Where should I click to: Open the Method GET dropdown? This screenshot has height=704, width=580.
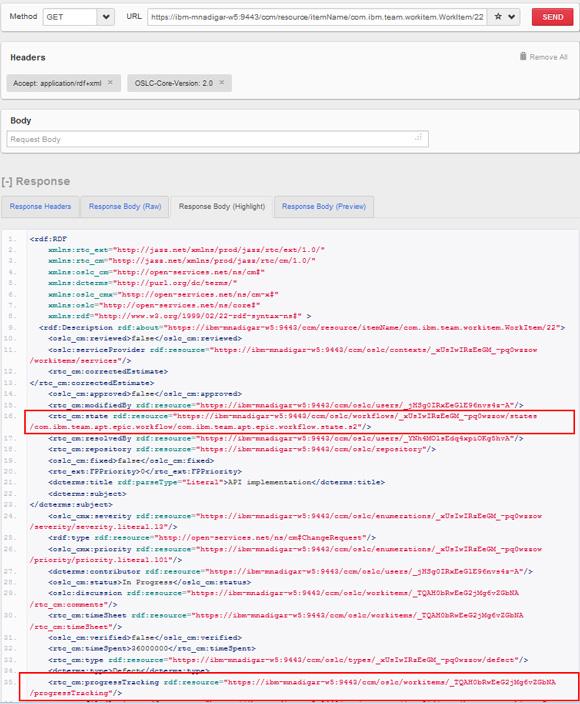coord(79,17)
